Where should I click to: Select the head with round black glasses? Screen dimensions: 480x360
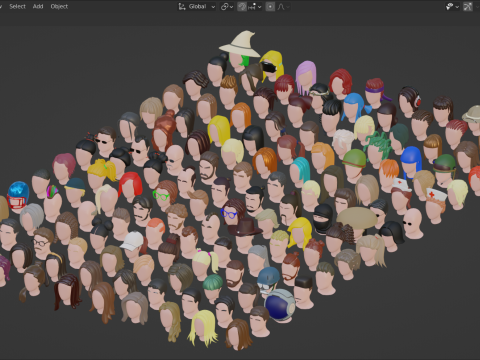42,243
